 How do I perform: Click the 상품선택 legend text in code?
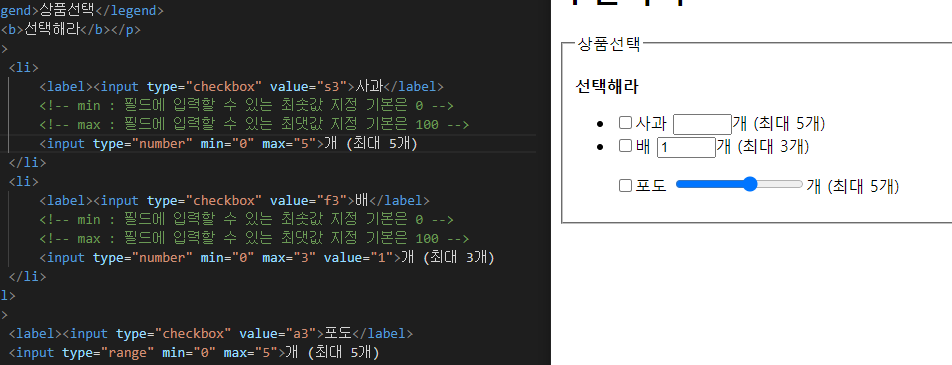tap(67, 10)
